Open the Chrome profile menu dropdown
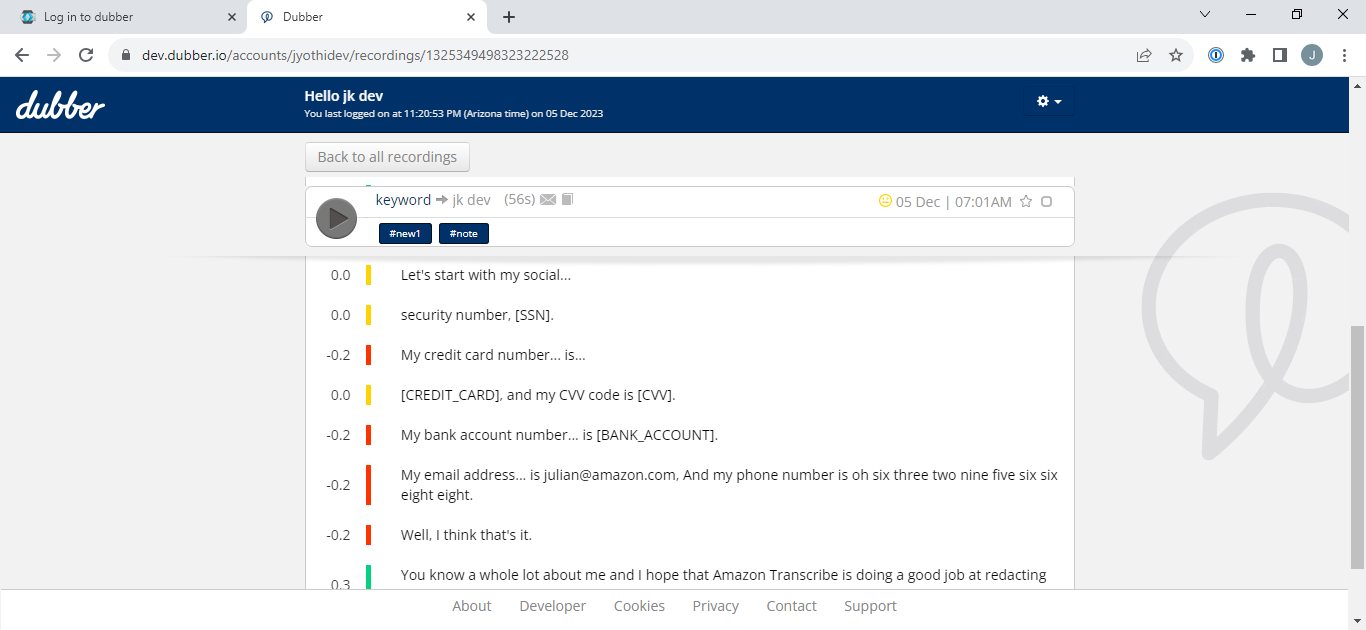This screenshot has width=1366, height=630. [x=1311, y=55]
